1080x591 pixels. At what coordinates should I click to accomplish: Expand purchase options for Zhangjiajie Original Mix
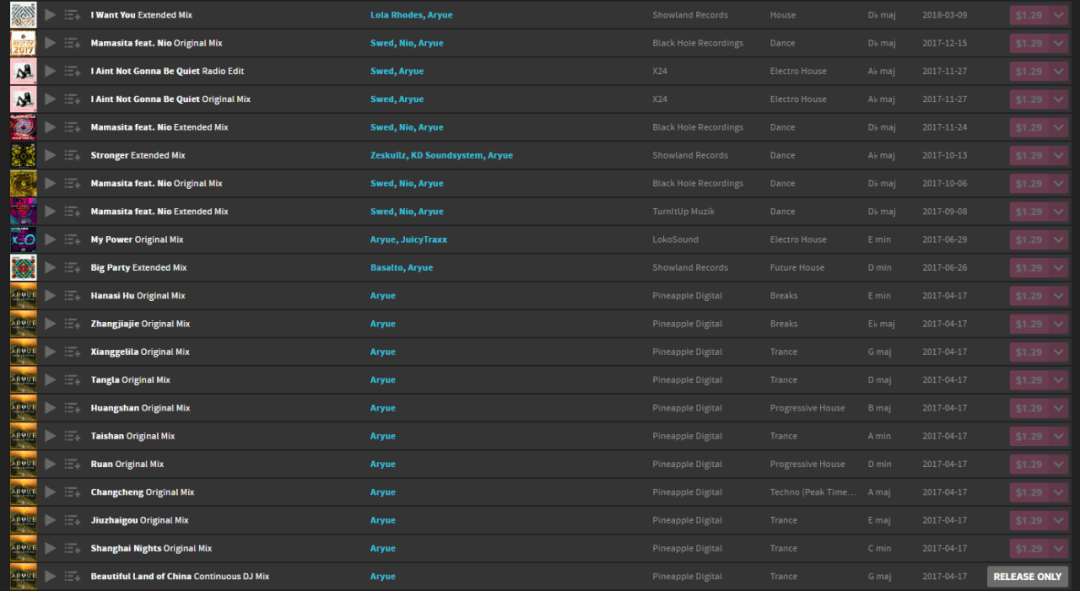(1059, 323)
